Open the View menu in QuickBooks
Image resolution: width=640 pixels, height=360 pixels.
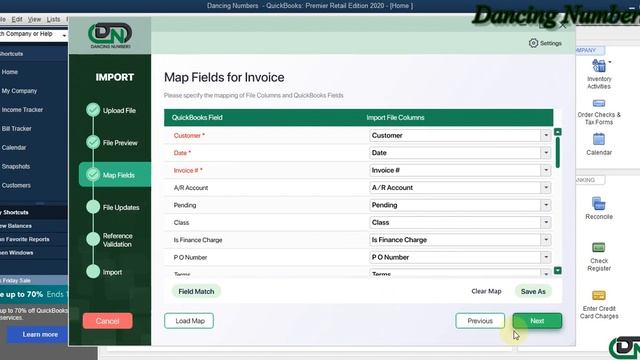(34, 19)
